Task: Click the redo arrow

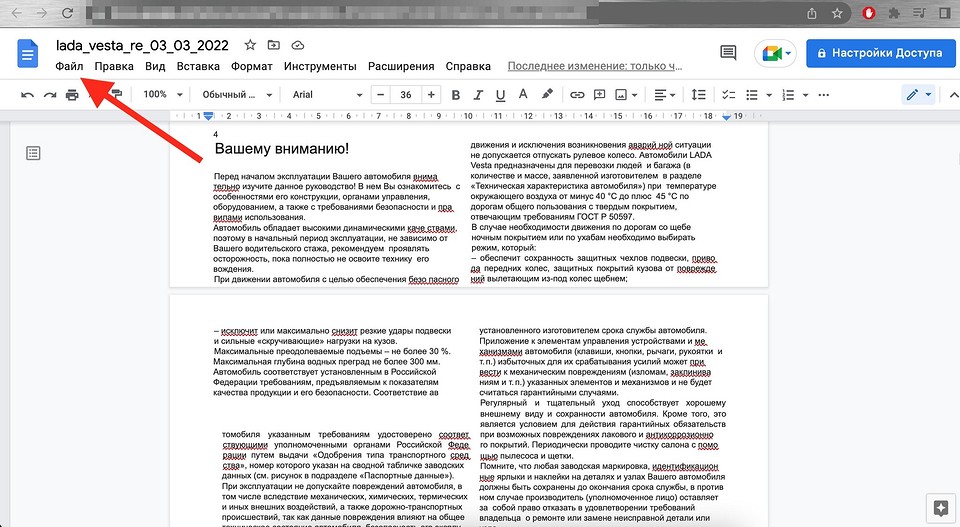Action: click(49, 95)
